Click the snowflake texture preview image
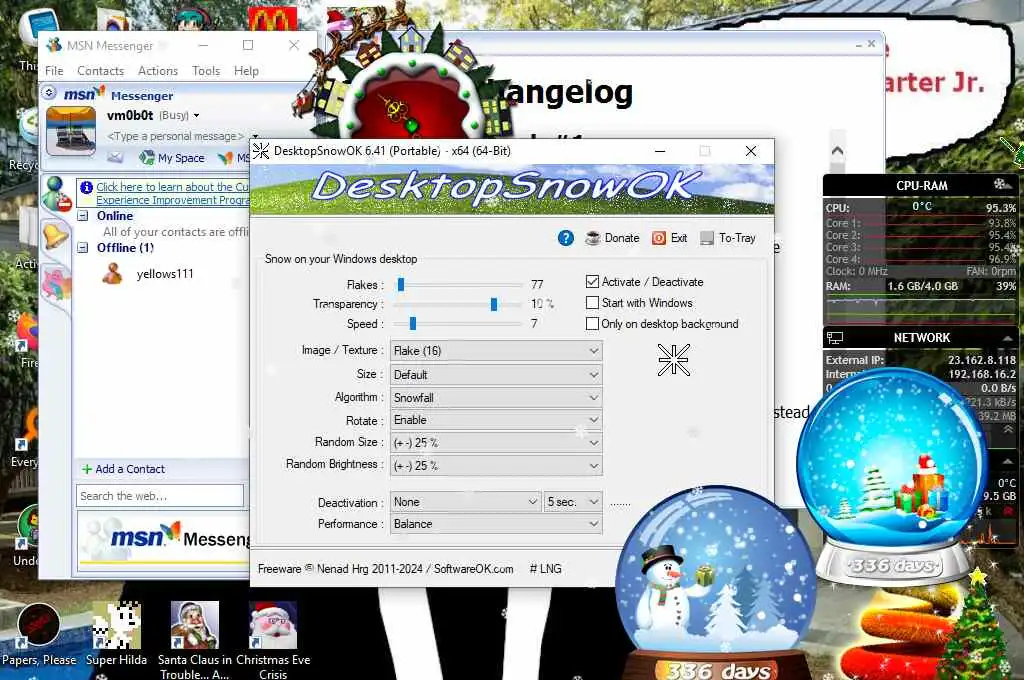This screenshot has height=680, width=1024. coord(673,360)
